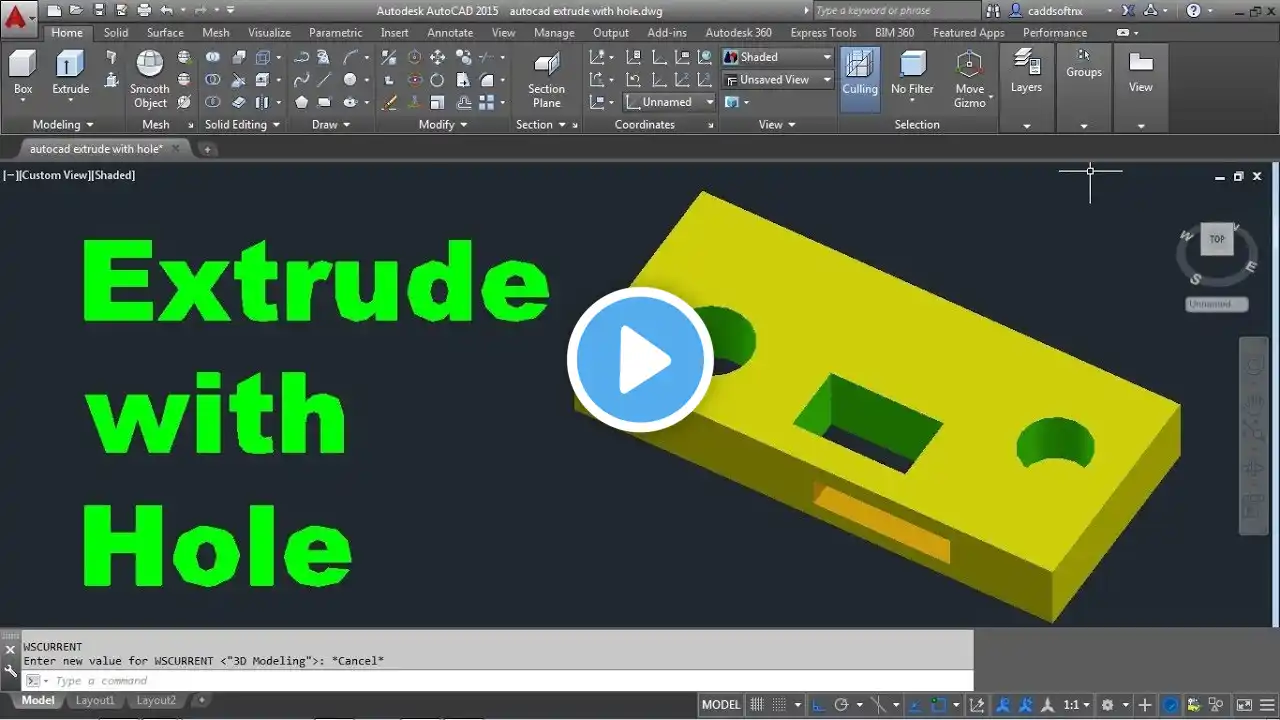1280x720 pixels.
Task: Open the Insert ribbon tab
Action: coord(394,33)
